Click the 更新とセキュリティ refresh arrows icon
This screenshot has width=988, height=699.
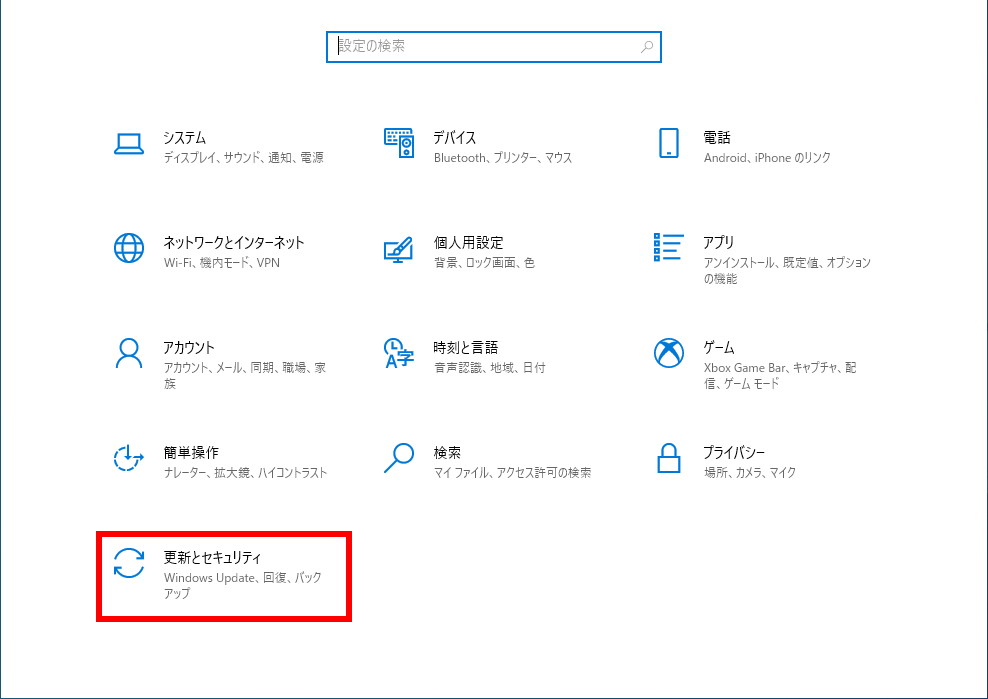(x=129, y=563)
